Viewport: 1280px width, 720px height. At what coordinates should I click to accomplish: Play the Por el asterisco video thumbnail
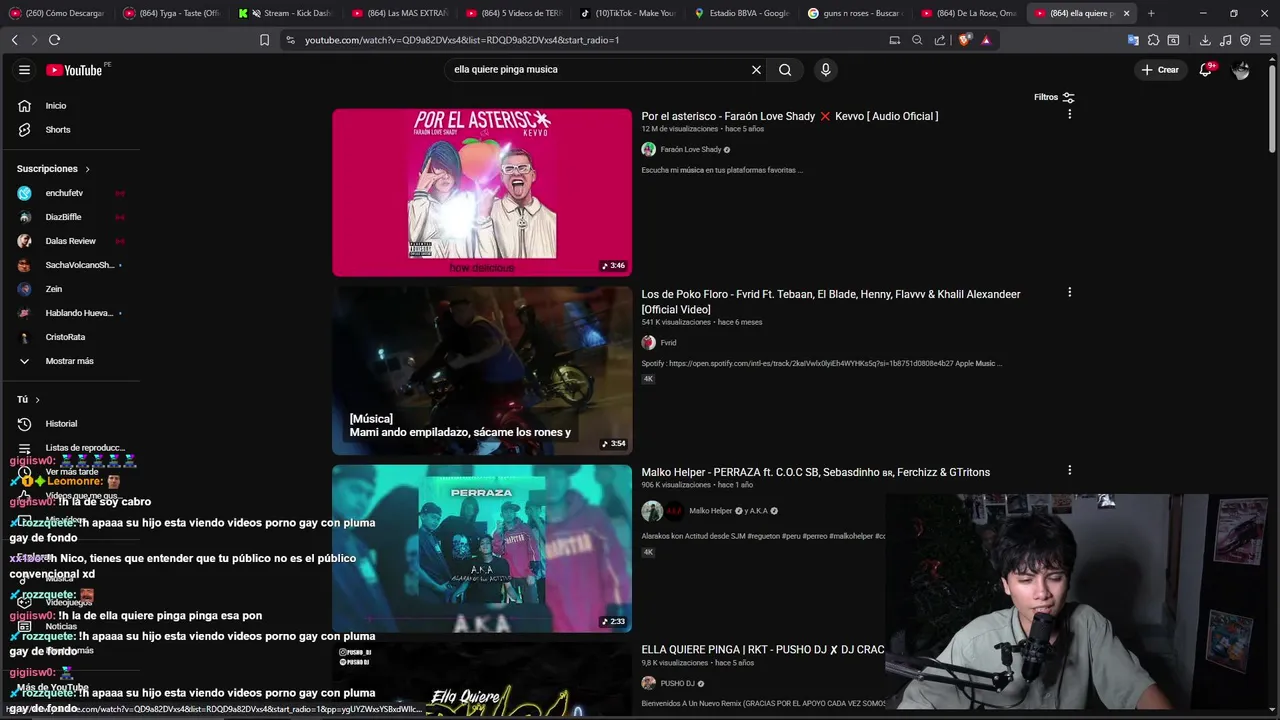click(482, 192)
